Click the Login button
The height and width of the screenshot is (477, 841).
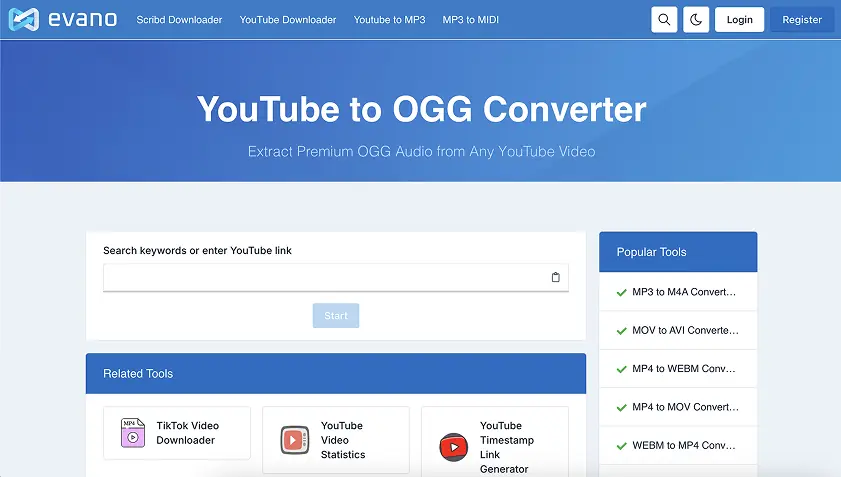(x=740, y=20)
